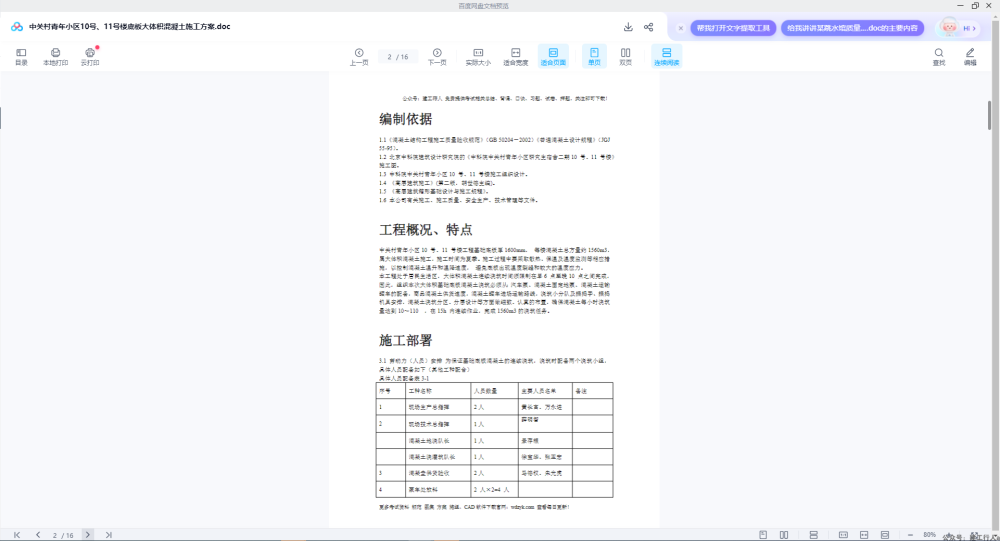Click the 给我讲讲...doc的主要内容 suggestion button
Screen dimensions: 1000x541
(x=852, y=28)
